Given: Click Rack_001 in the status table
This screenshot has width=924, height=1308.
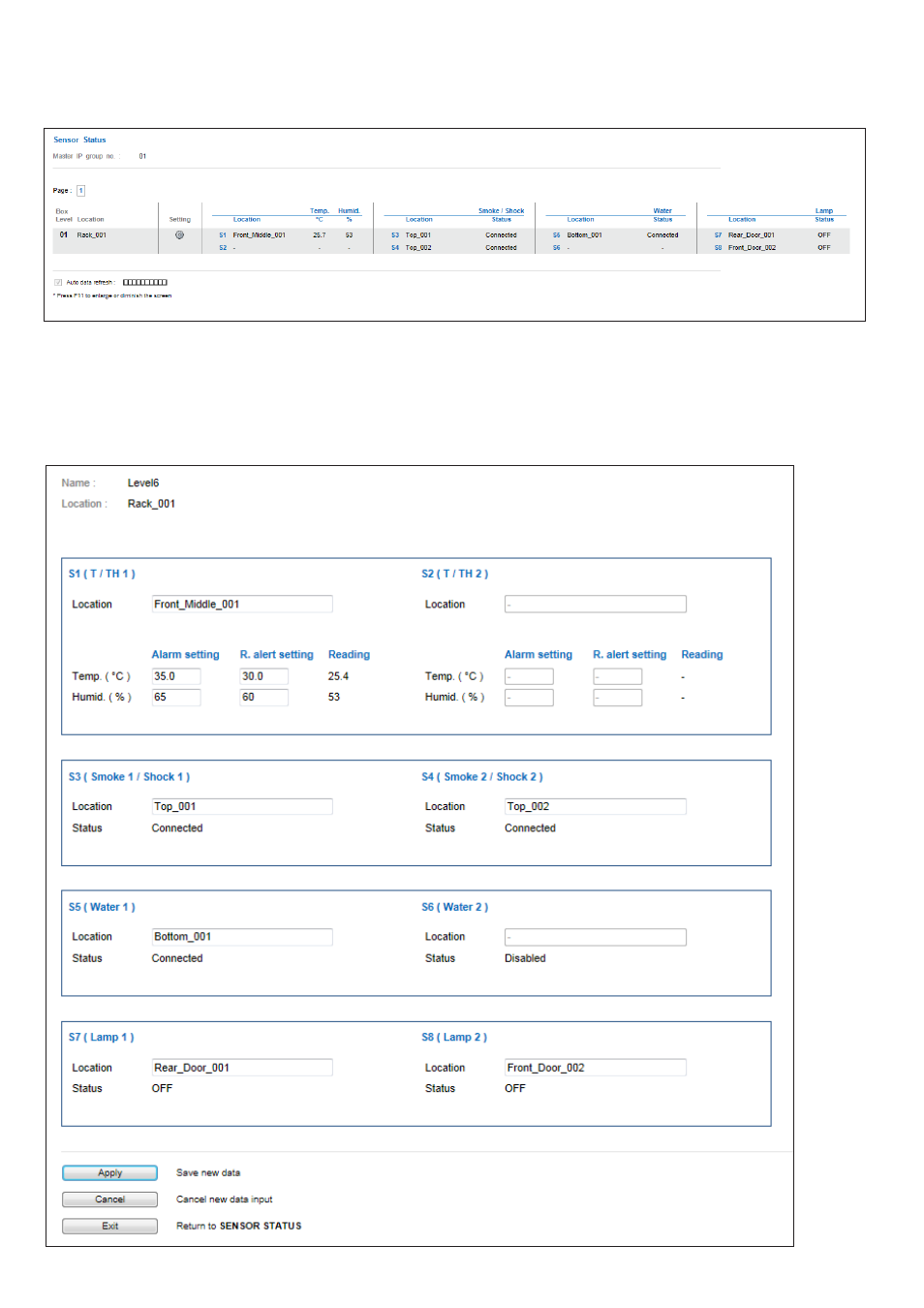Looking at the screenshot, I should click(x=92, y=234).
